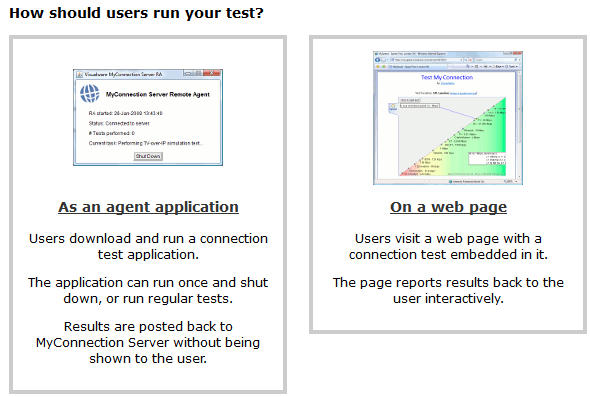Click the 'MyConnection Server Remote Agent' heading text
Viewport: 590px width, 397px height.
pyautogui.click(x=158, y=94)
